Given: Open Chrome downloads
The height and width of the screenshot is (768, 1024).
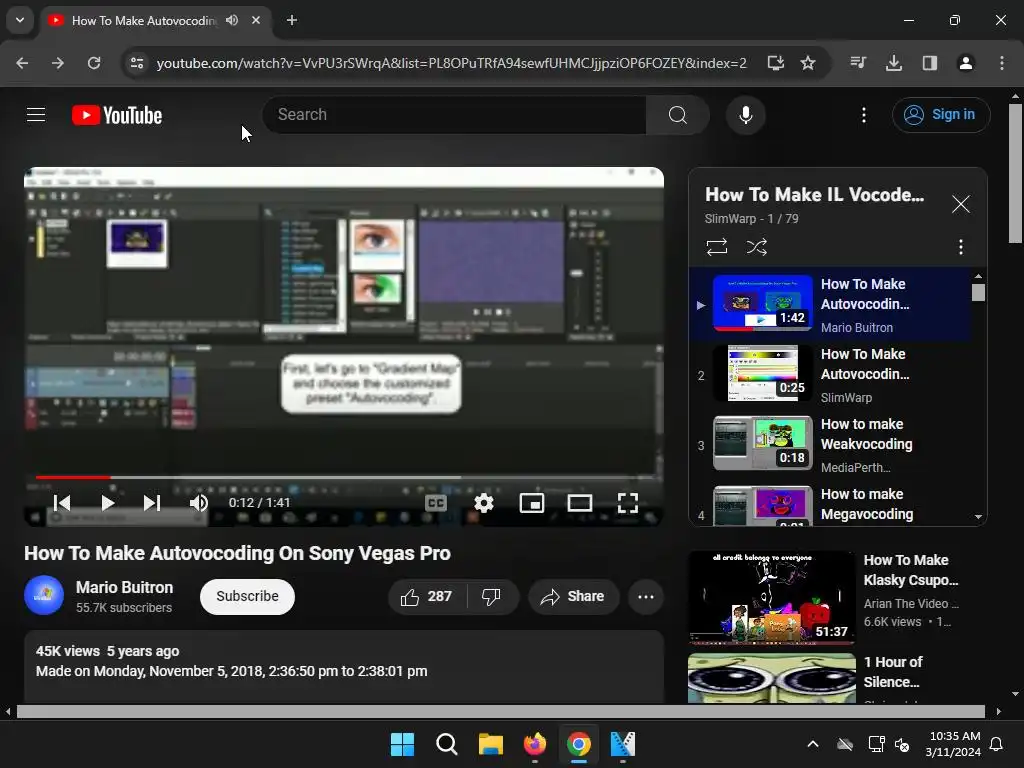Looking at the screenshot, I should point(893,63).
